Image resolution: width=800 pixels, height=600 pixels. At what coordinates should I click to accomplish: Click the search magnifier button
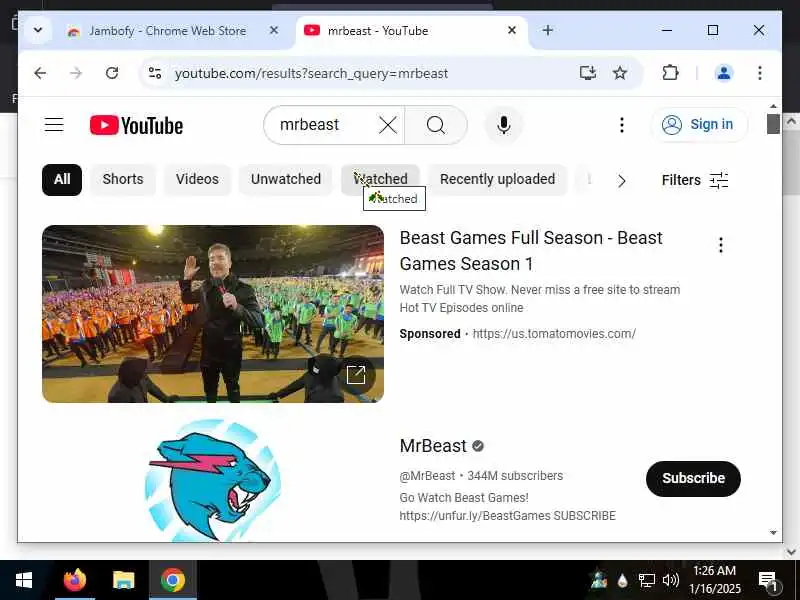pos(436,125)
